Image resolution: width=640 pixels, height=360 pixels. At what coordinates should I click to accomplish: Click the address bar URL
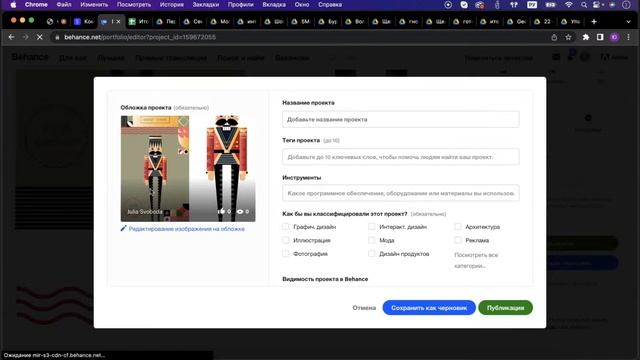(140, 37)
